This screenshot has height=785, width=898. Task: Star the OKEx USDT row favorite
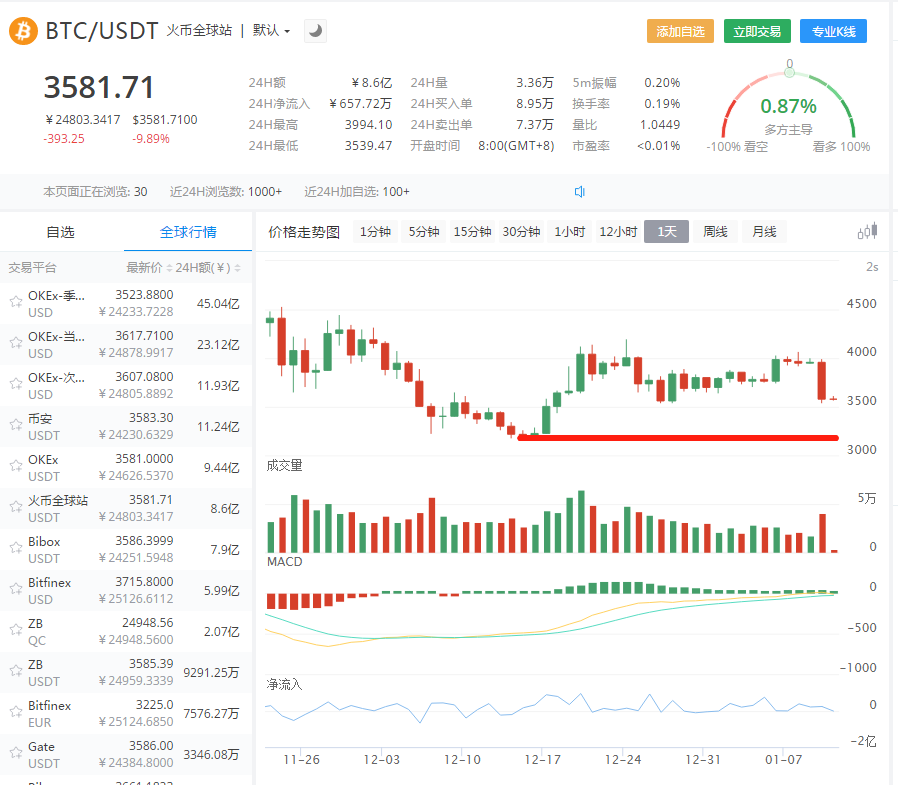coord(15,466)
